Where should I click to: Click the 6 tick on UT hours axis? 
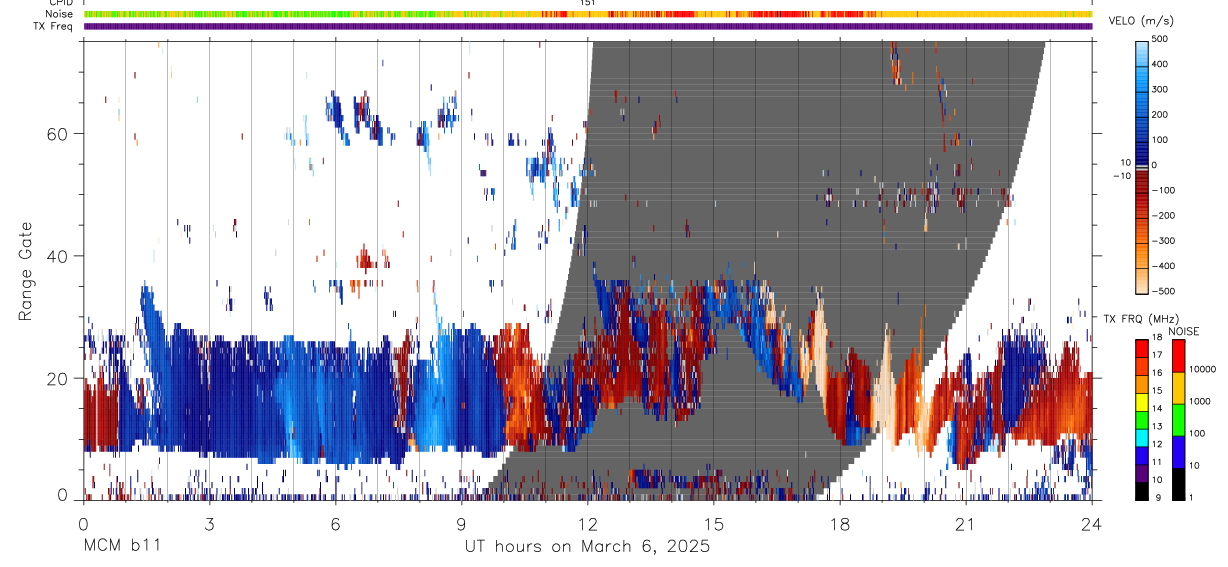tap(335, 525)
